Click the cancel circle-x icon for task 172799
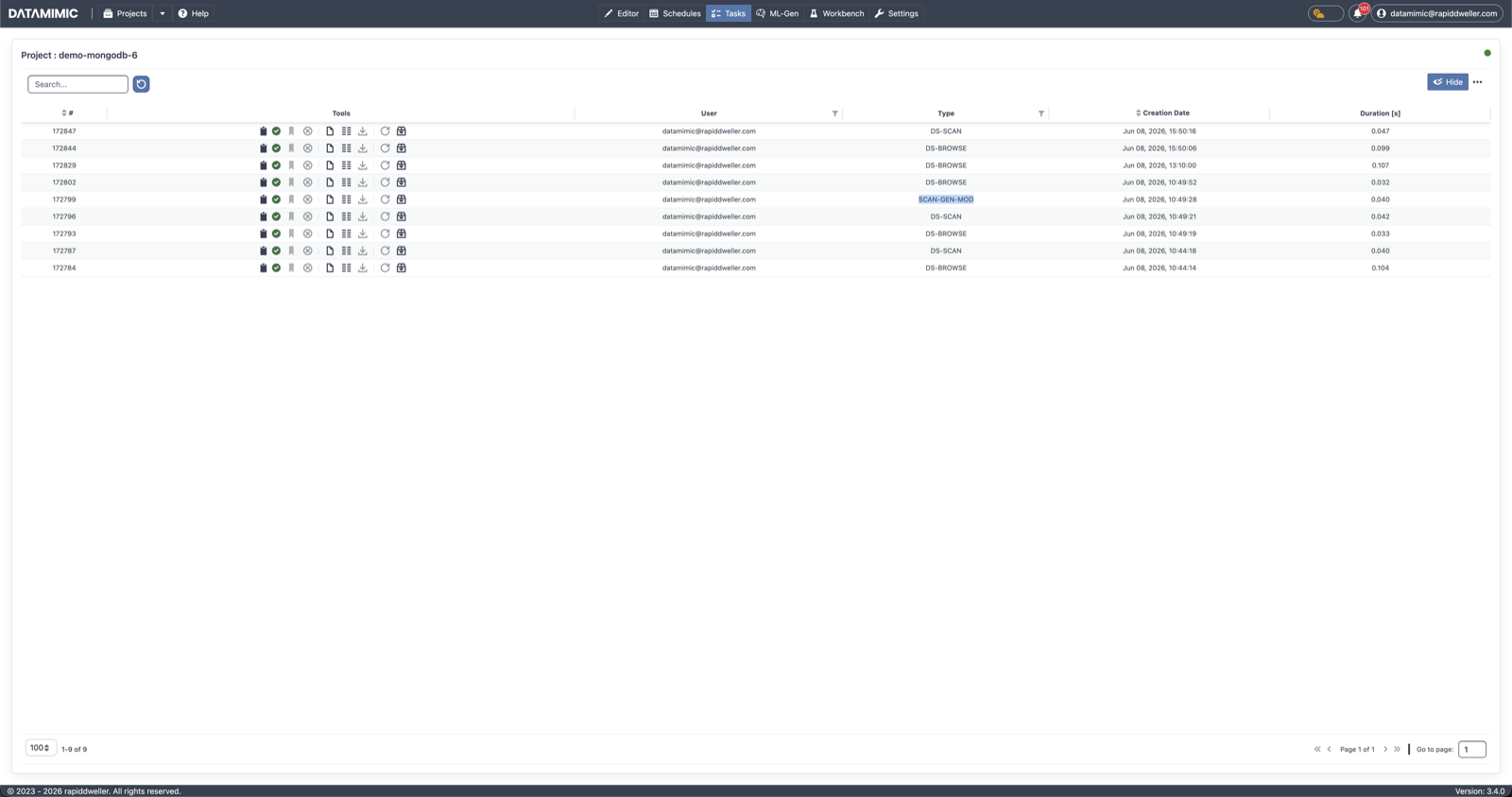 [307, 199]
